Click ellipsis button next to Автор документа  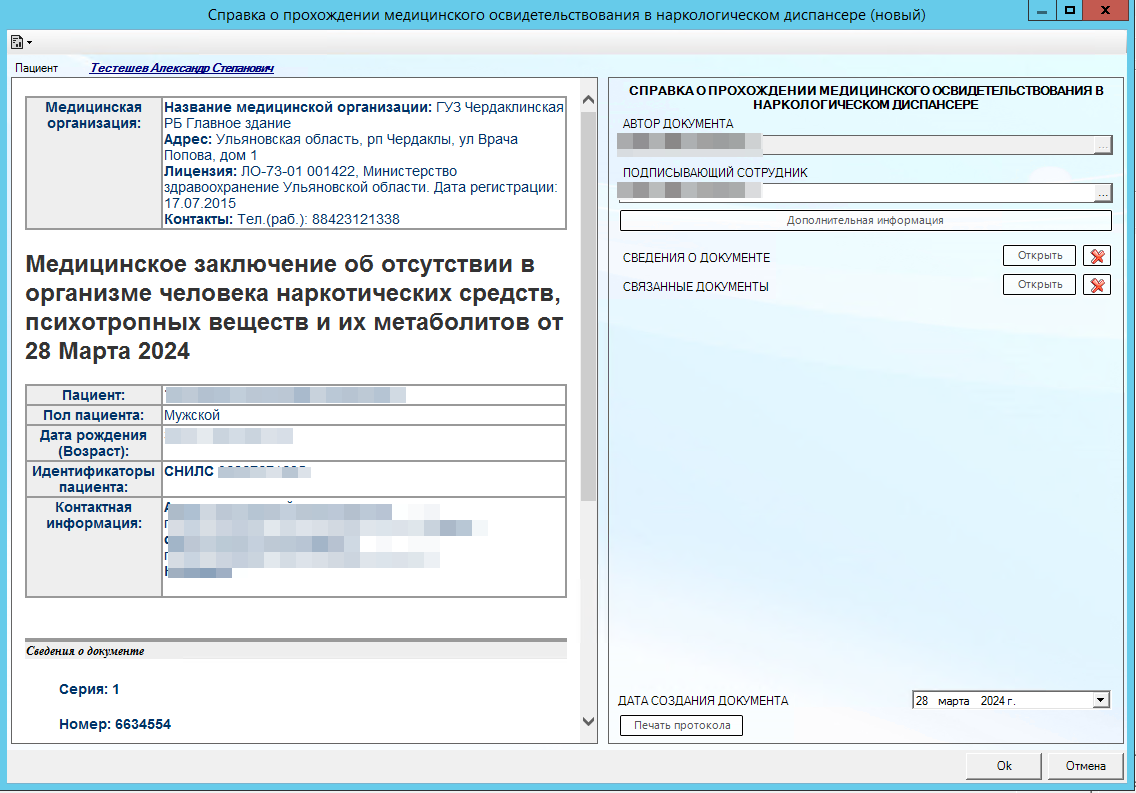pos(1102,145)
